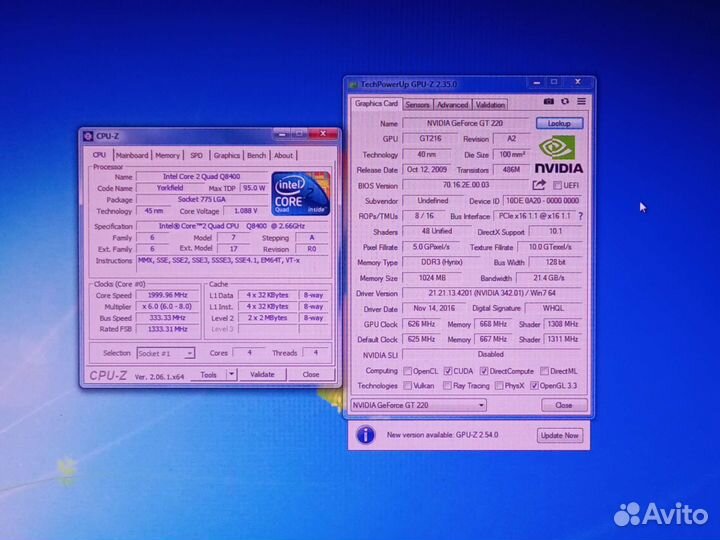720x540 pixels.
Task: Click the CPU-Z title bar icon
Action: pyautogui.click(x=88, y=136)
